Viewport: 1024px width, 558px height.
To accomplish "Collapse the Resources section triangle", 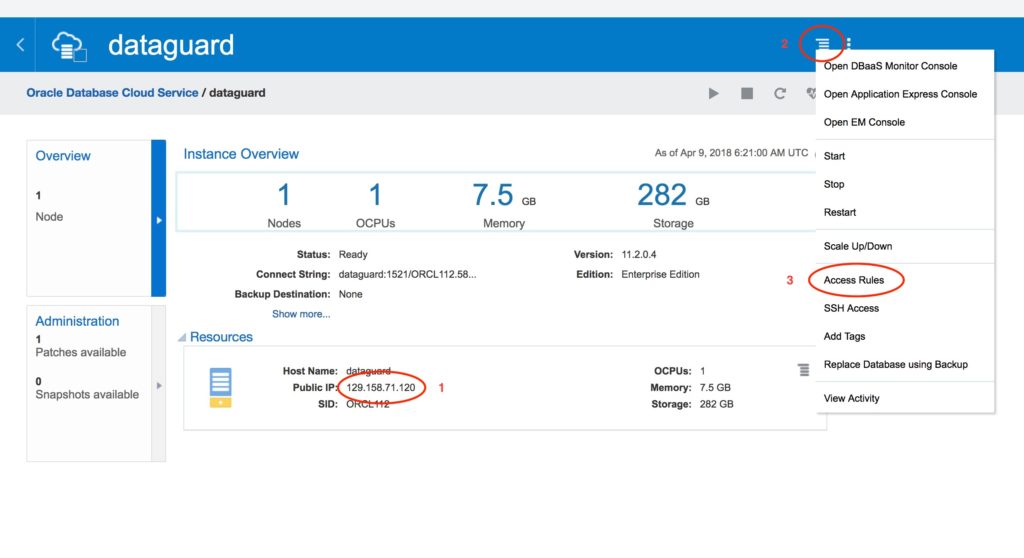I will [x=181, y=338].
